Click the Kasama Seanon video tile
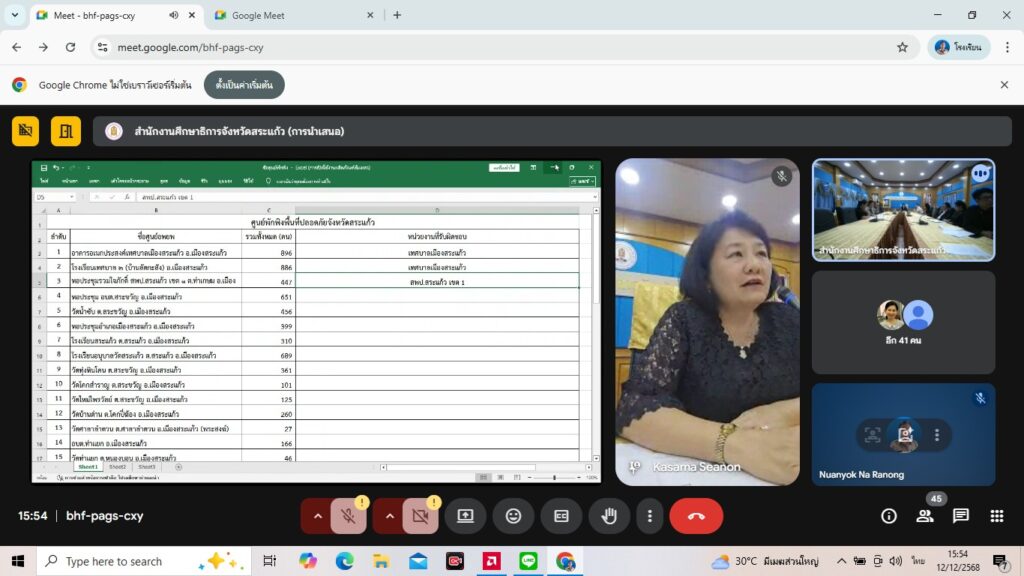The image size is (1024, 576). (707, 322)
